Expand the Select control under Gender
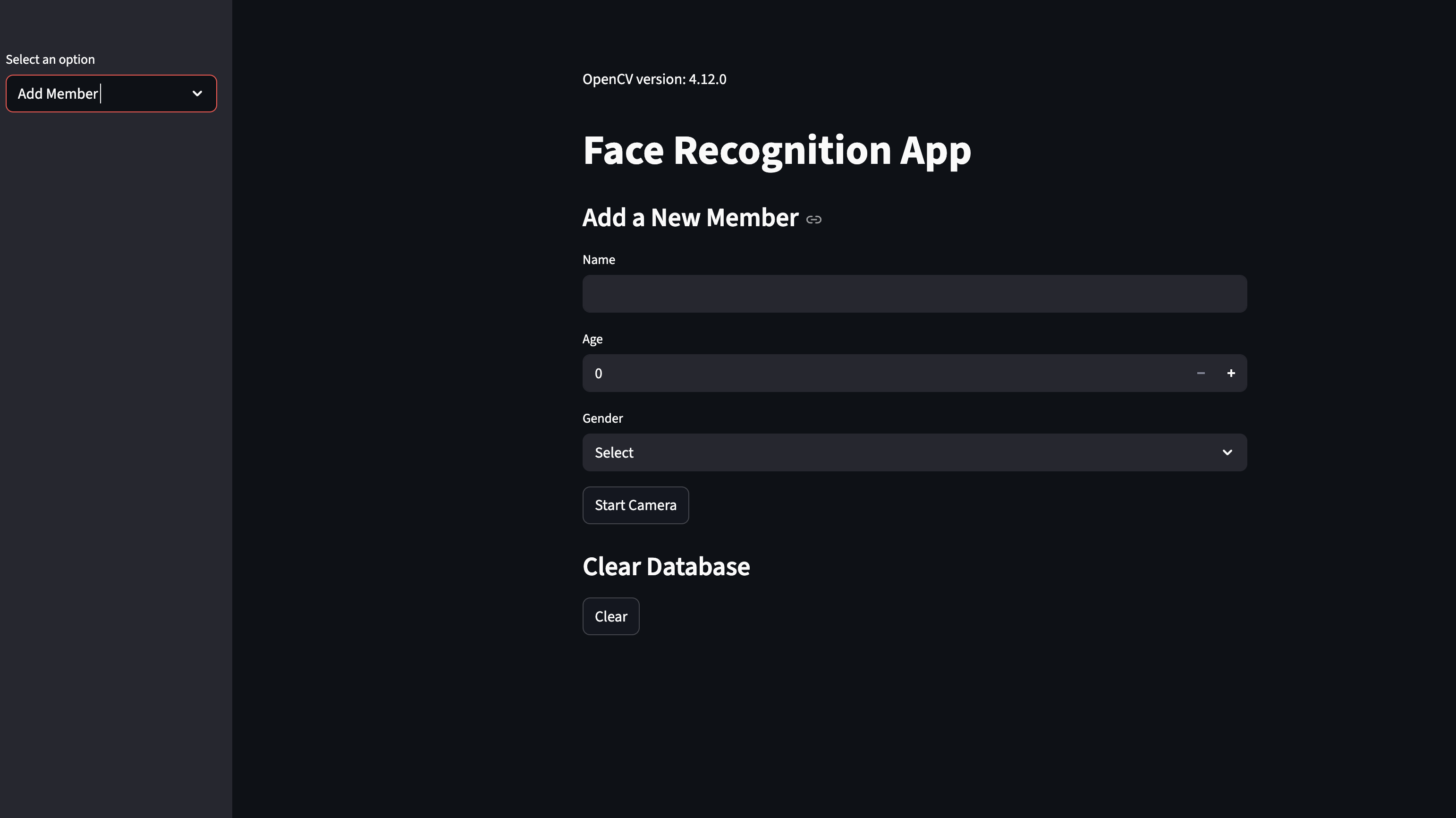This screenshot has width=1456, height=818. click(914, 452)
